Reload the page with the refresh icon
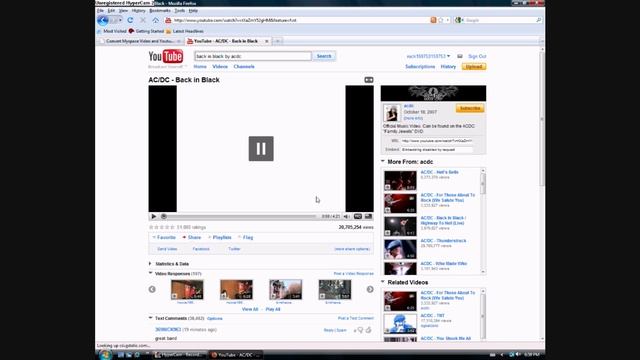This screenshot has height=360, width=640. (130, 20)
